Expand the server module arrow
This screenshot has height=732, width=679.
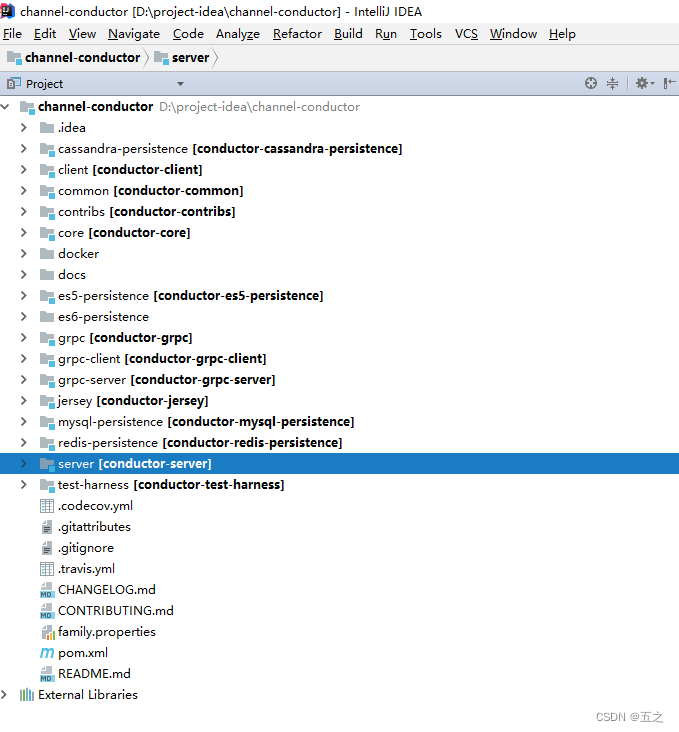(x=23, y=464)
